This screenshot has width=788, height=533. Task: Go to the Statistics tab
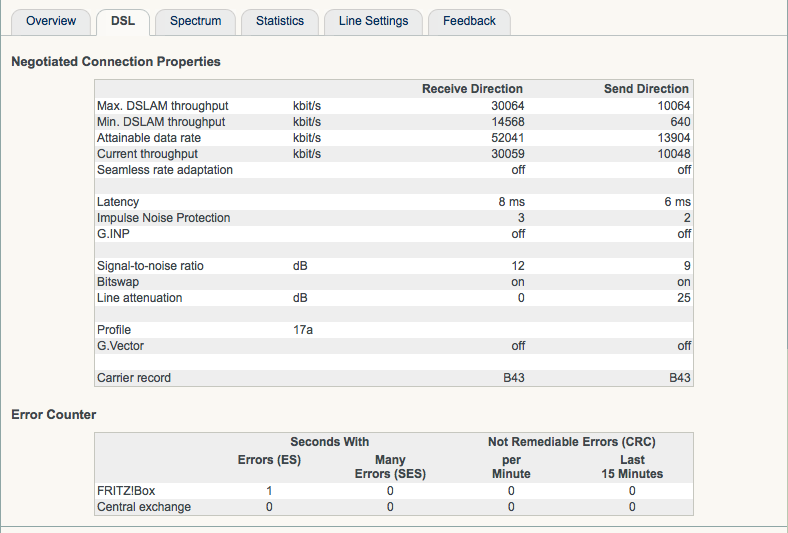[x=281, y=21]
